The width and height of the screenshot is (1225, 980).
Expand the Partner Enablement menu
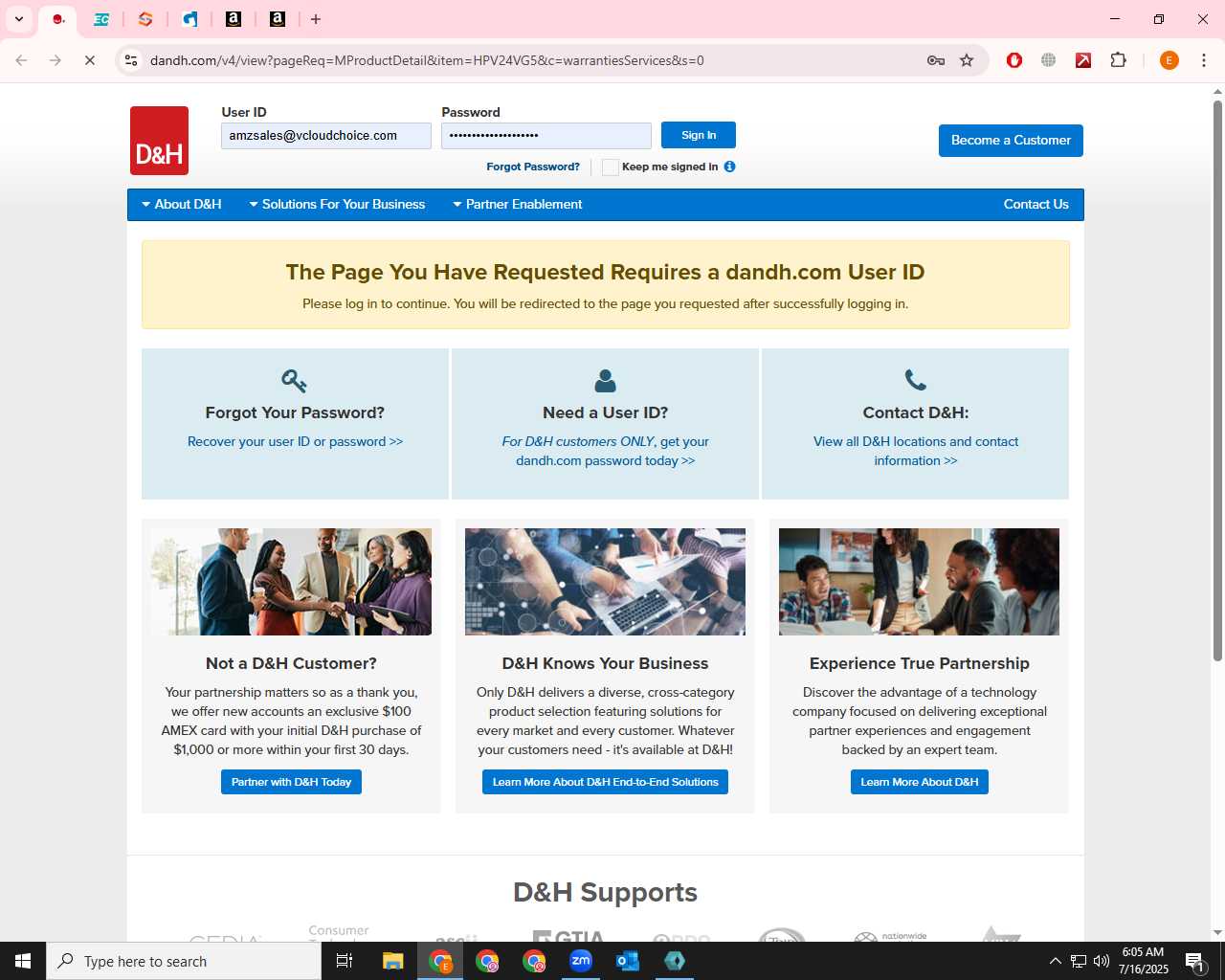pyautogui.click(x=518, y=205)
